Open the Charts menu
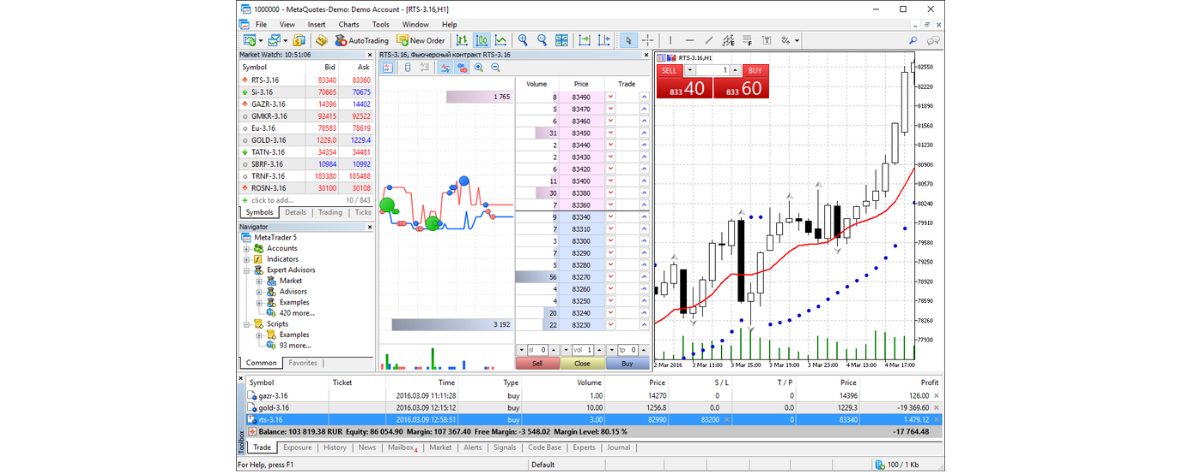 click(349, 24)
